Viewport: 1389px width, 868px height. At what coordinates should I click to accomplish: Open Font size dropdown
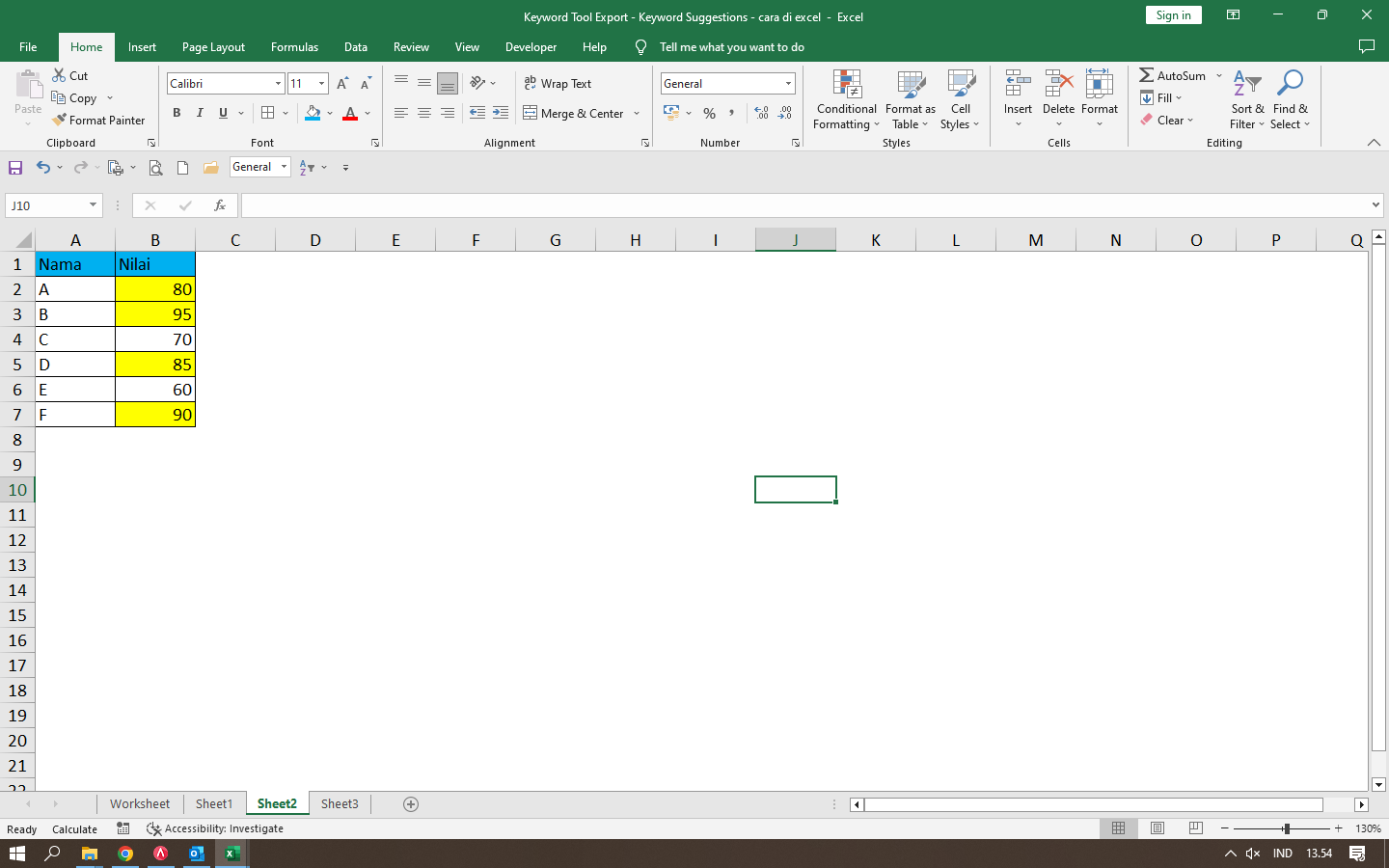tap(322, 84)
